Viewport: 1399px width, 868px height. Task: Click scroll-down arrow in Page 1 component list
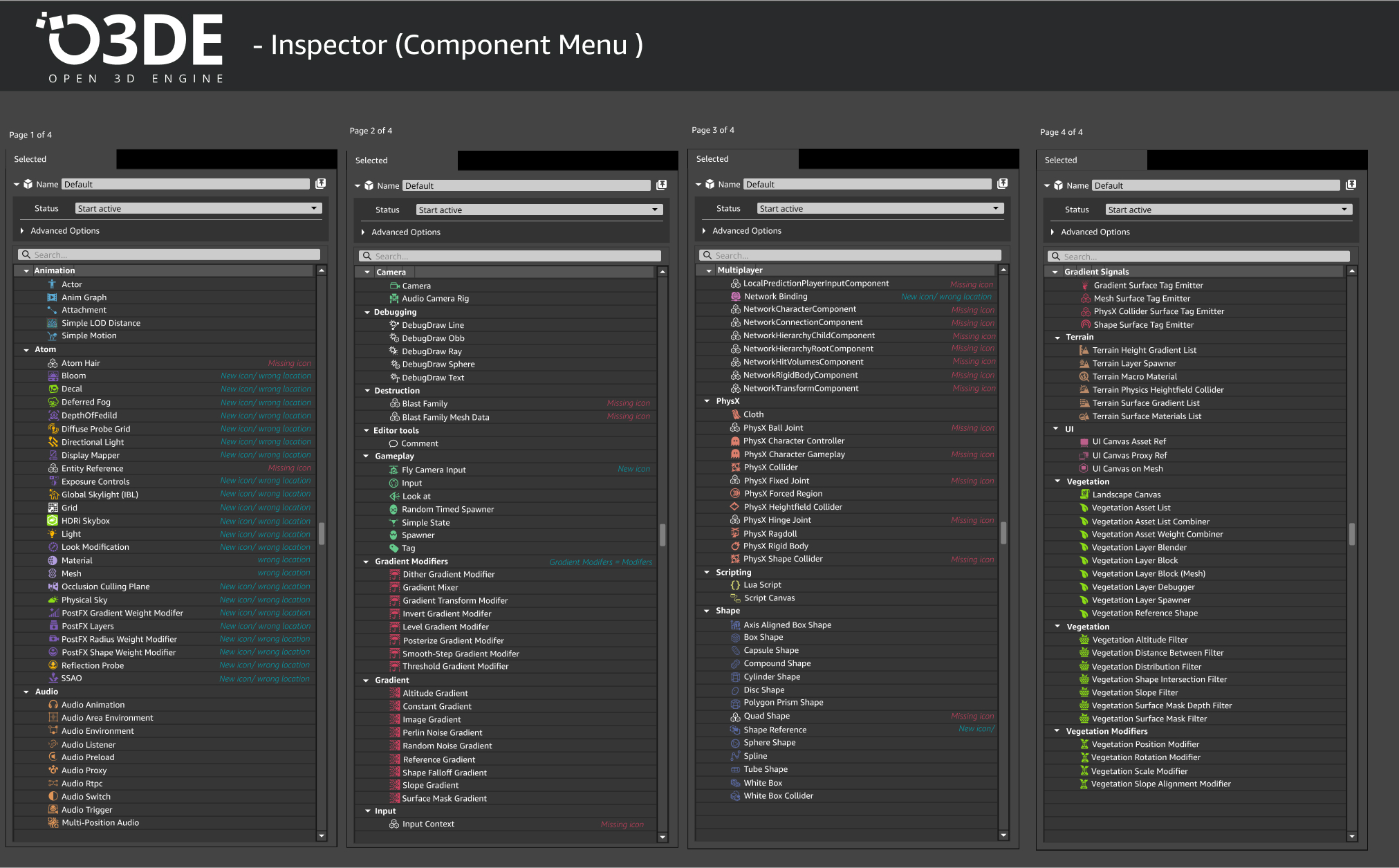click(x=322, y=835)
